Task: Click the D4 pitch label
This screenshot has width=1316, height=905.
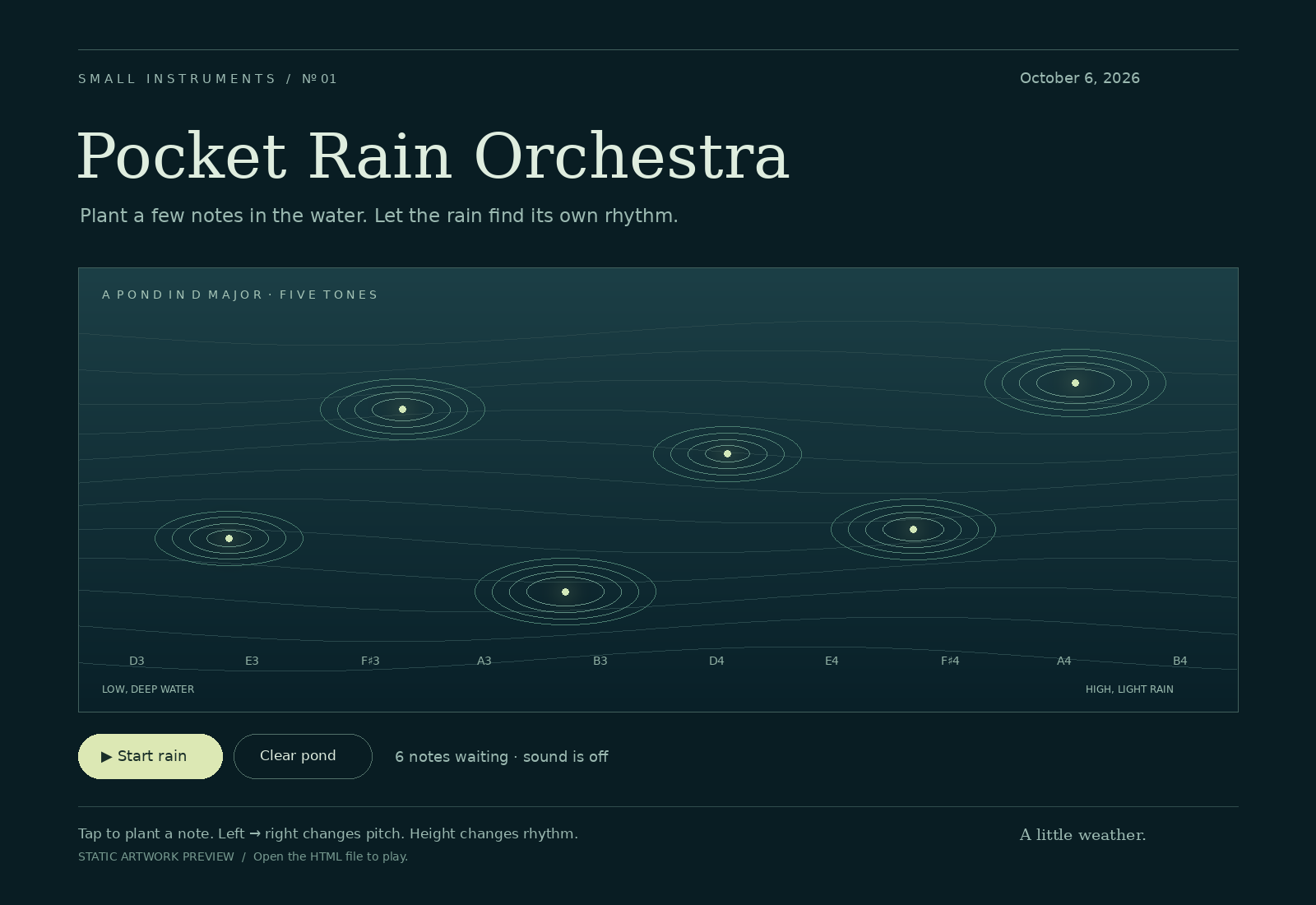Action: click(716, 661)
